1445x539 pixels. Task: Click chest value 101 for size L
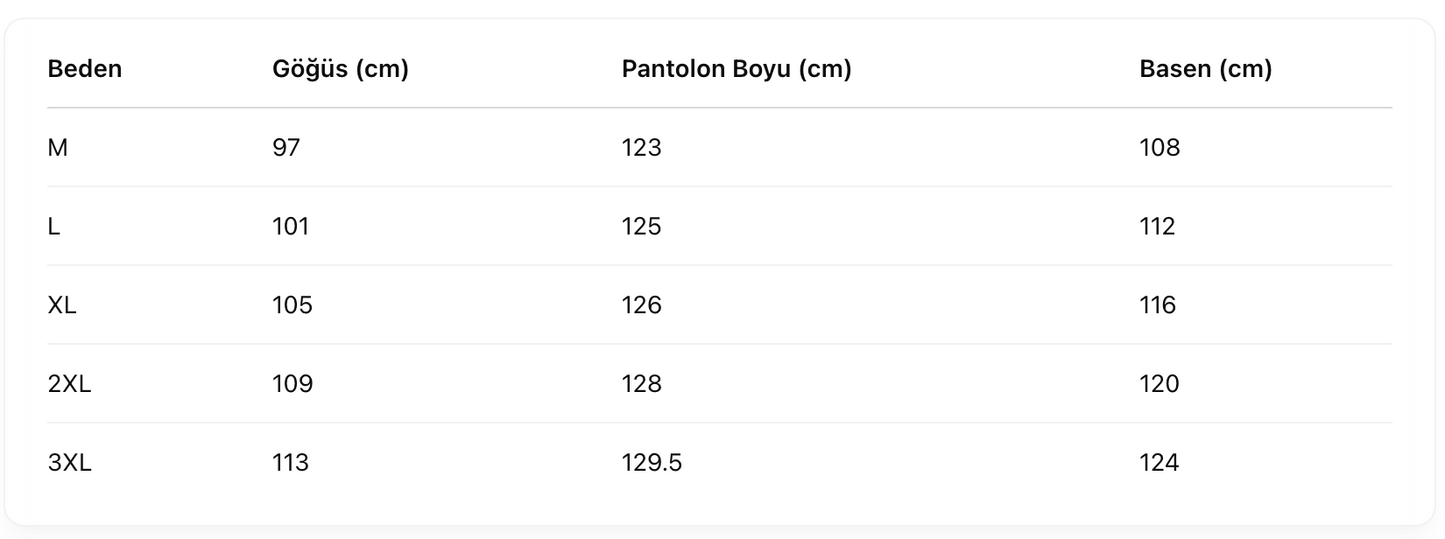291,227
